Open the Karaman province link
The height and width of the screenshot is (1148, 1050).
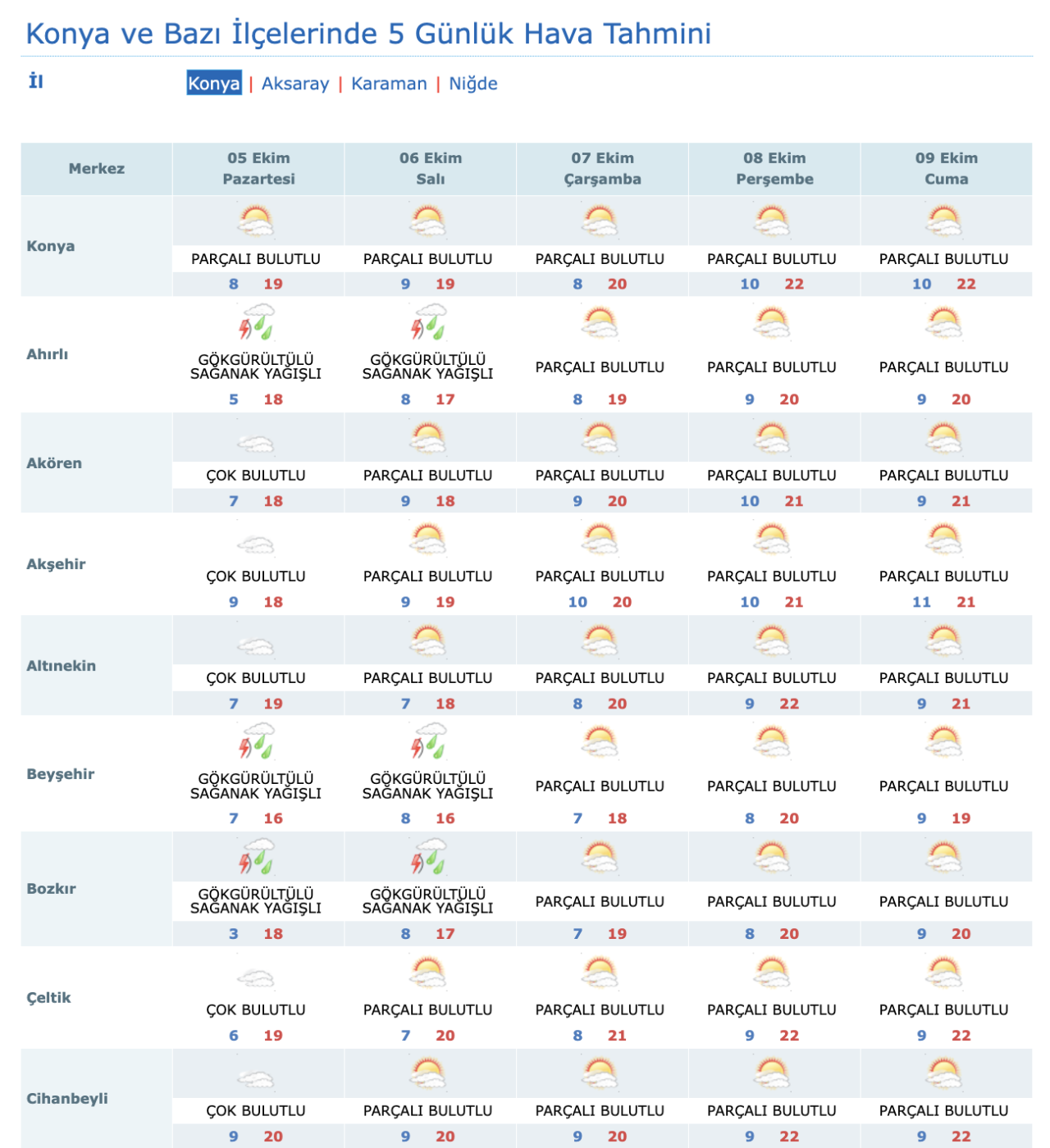pos(389,84)
